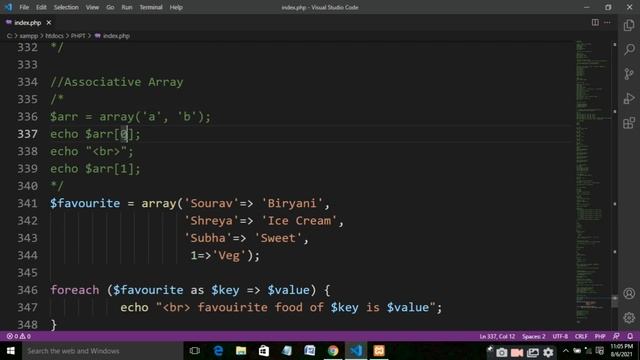Click the $favourite variable on line 341

85,203
